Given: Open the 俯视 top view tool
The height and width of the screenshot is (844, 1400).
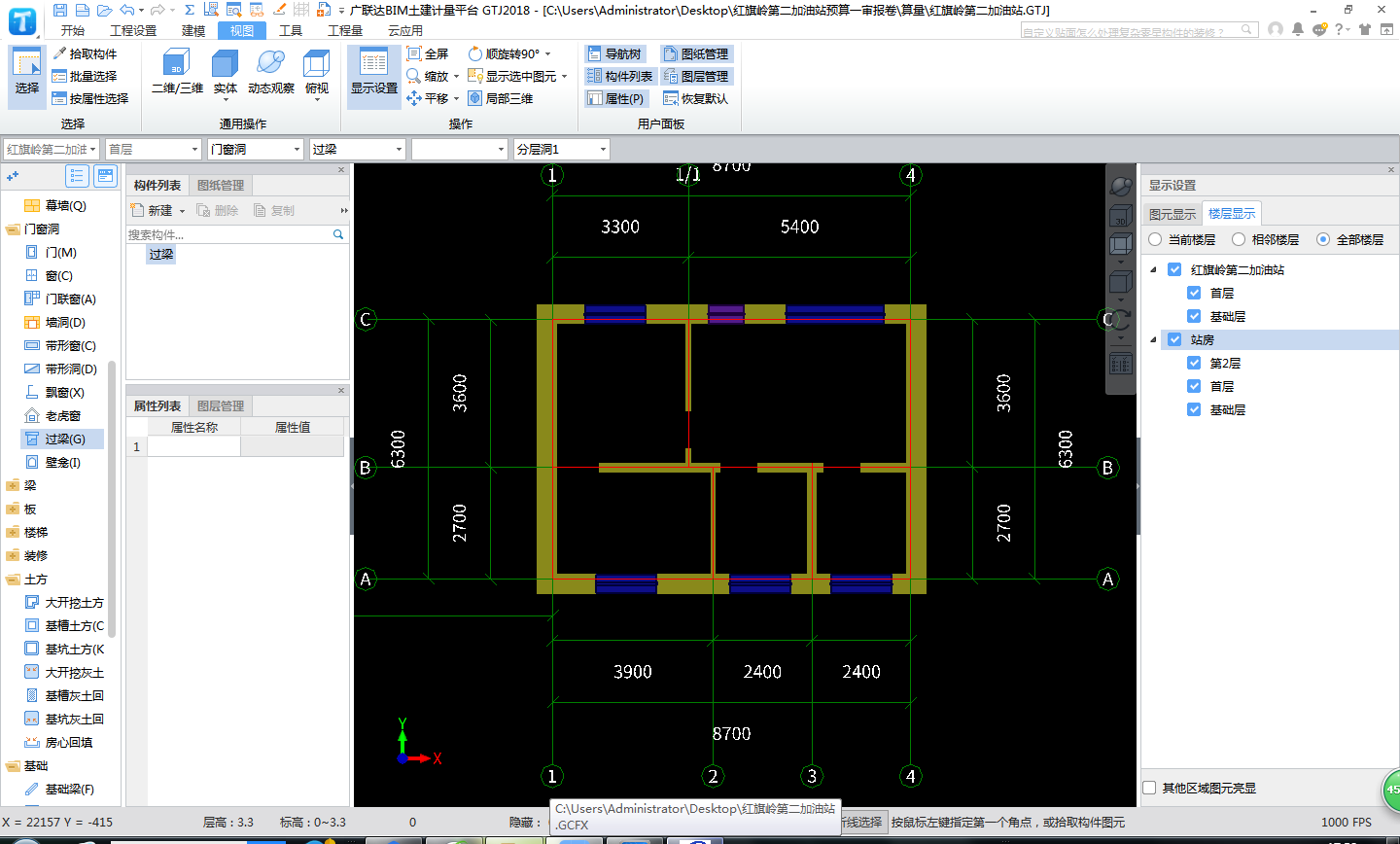Looking at the screenshot, I should click(x=317, y=76).
